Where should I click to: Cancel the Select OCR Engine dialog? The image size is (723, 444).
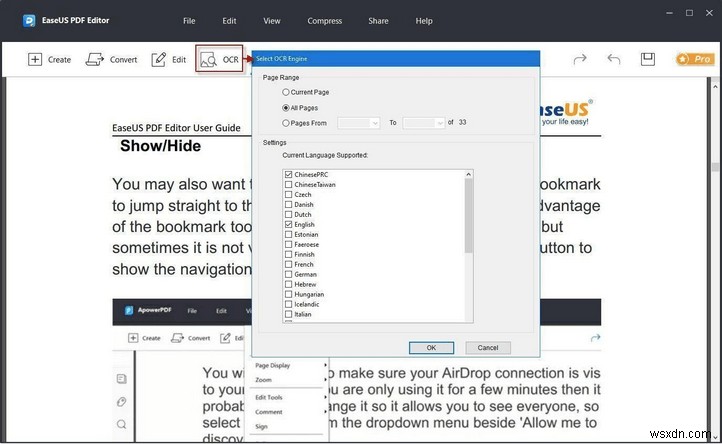(487, 348)
